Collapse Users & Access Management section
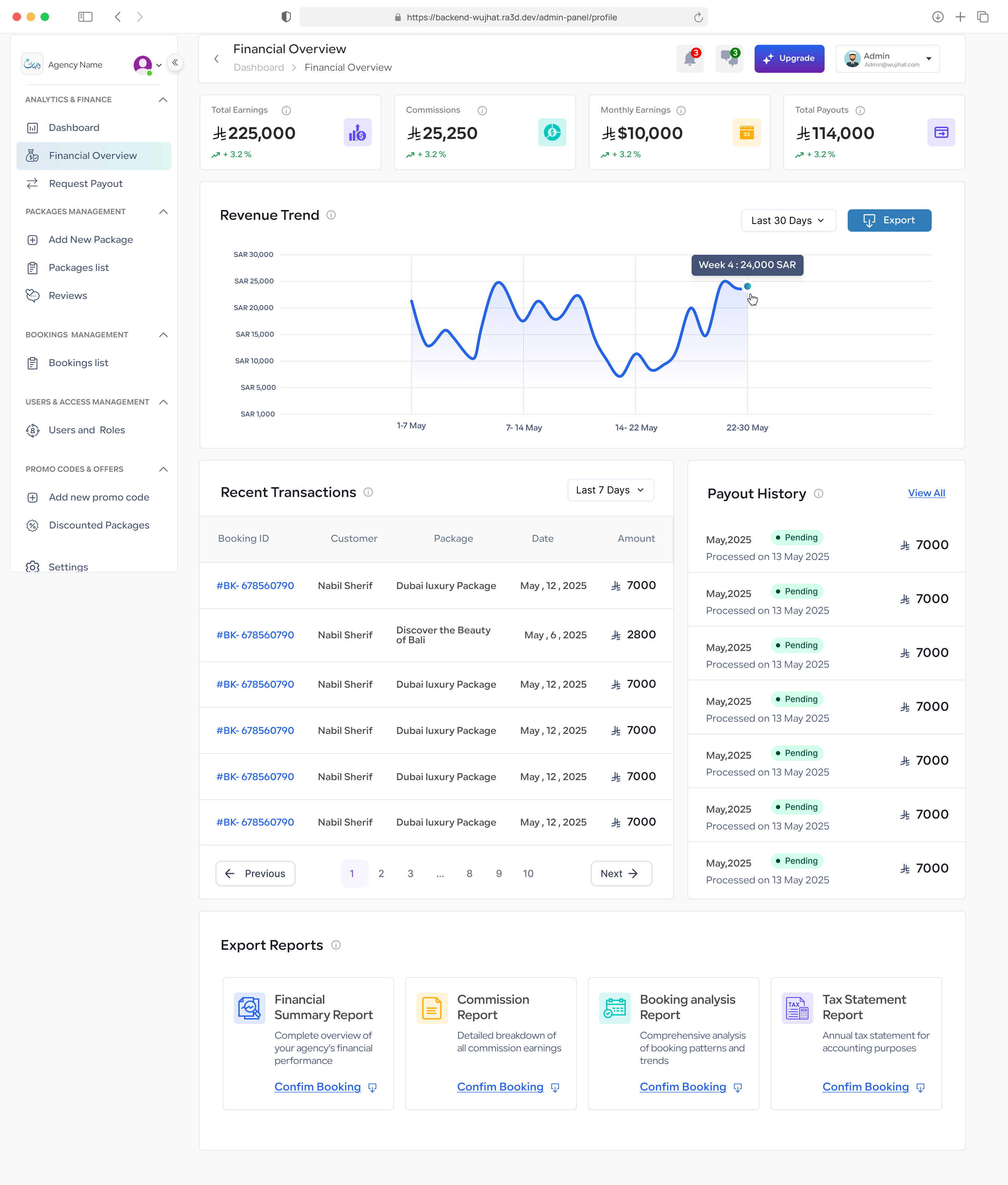 pos(163,402)
